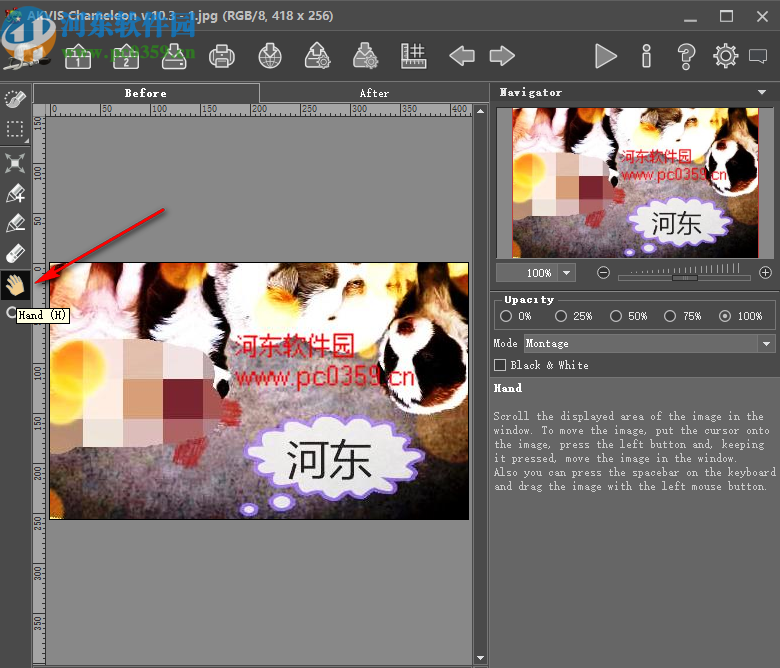
Task: Open image 2 file icon
Action: tap(126, 56)
